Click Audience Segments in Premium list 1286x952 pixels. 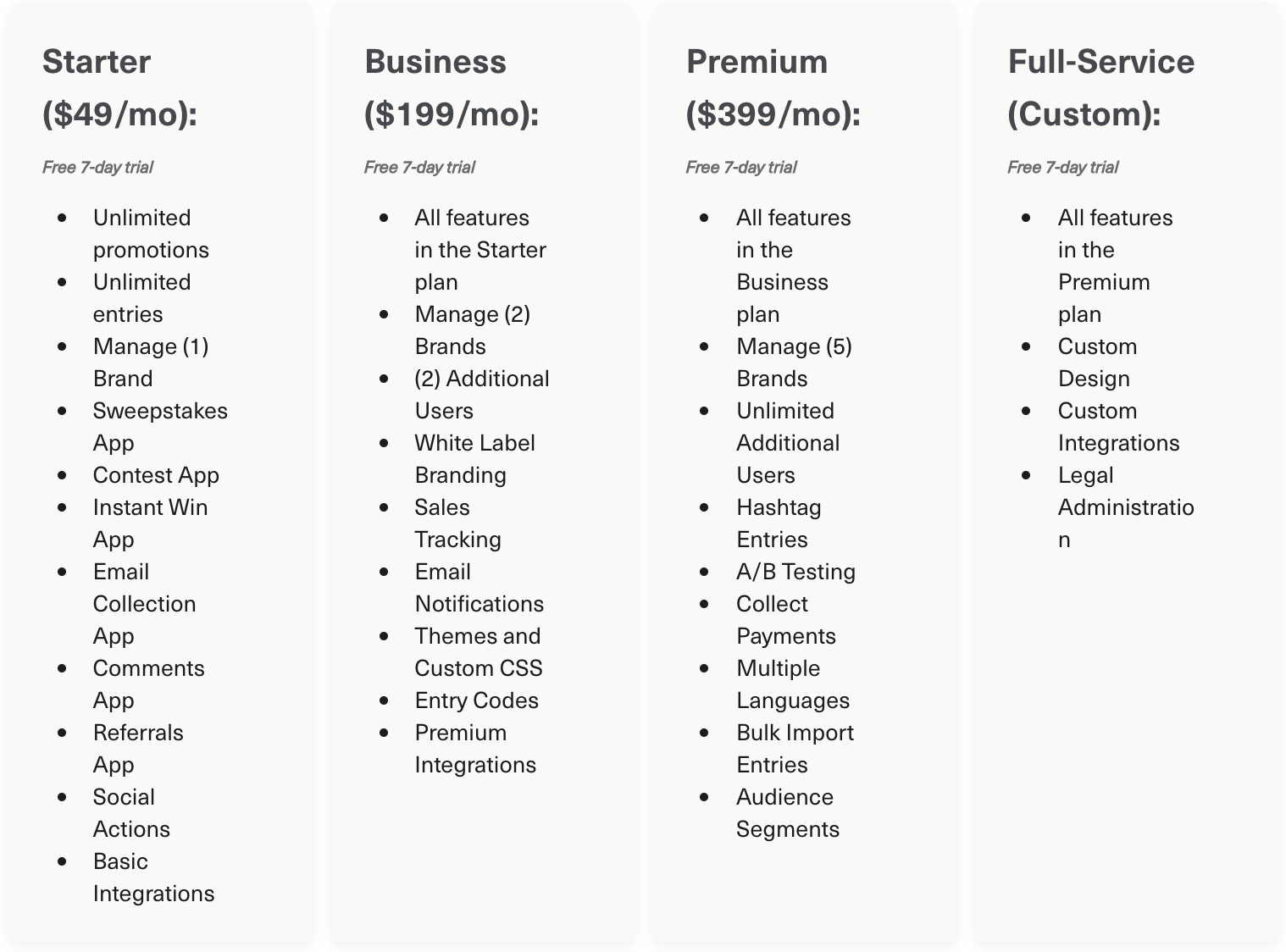[786, 812]
